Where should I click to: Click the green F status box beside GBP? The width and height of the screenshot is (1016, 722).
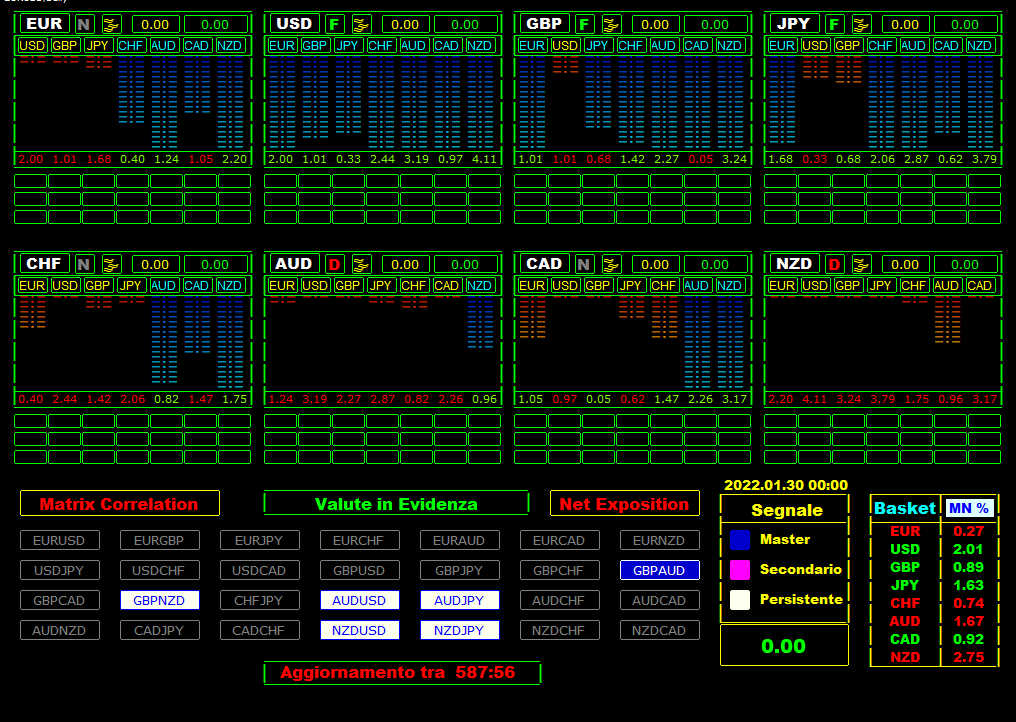584,25
